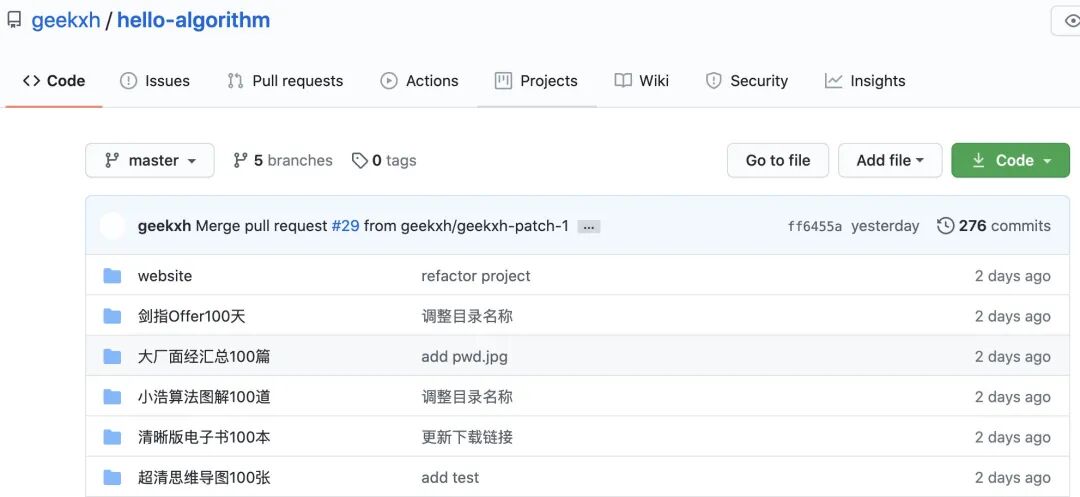Open the ff6455a commit hash

(x=815, y=226)
